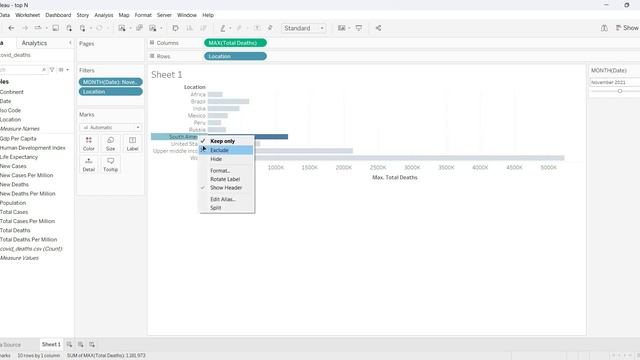Click the Show Mark Labels toolbar icon

coord(257,28)
